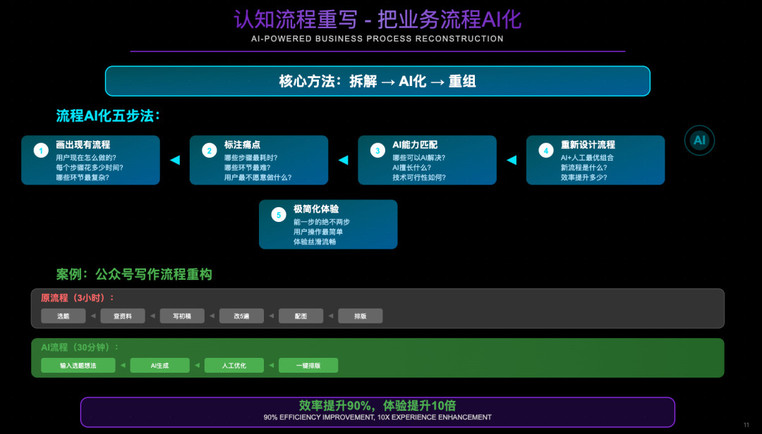Click the red label 原流程(3小时):
This screenshot has width=762, height=434.
[78, 298]
